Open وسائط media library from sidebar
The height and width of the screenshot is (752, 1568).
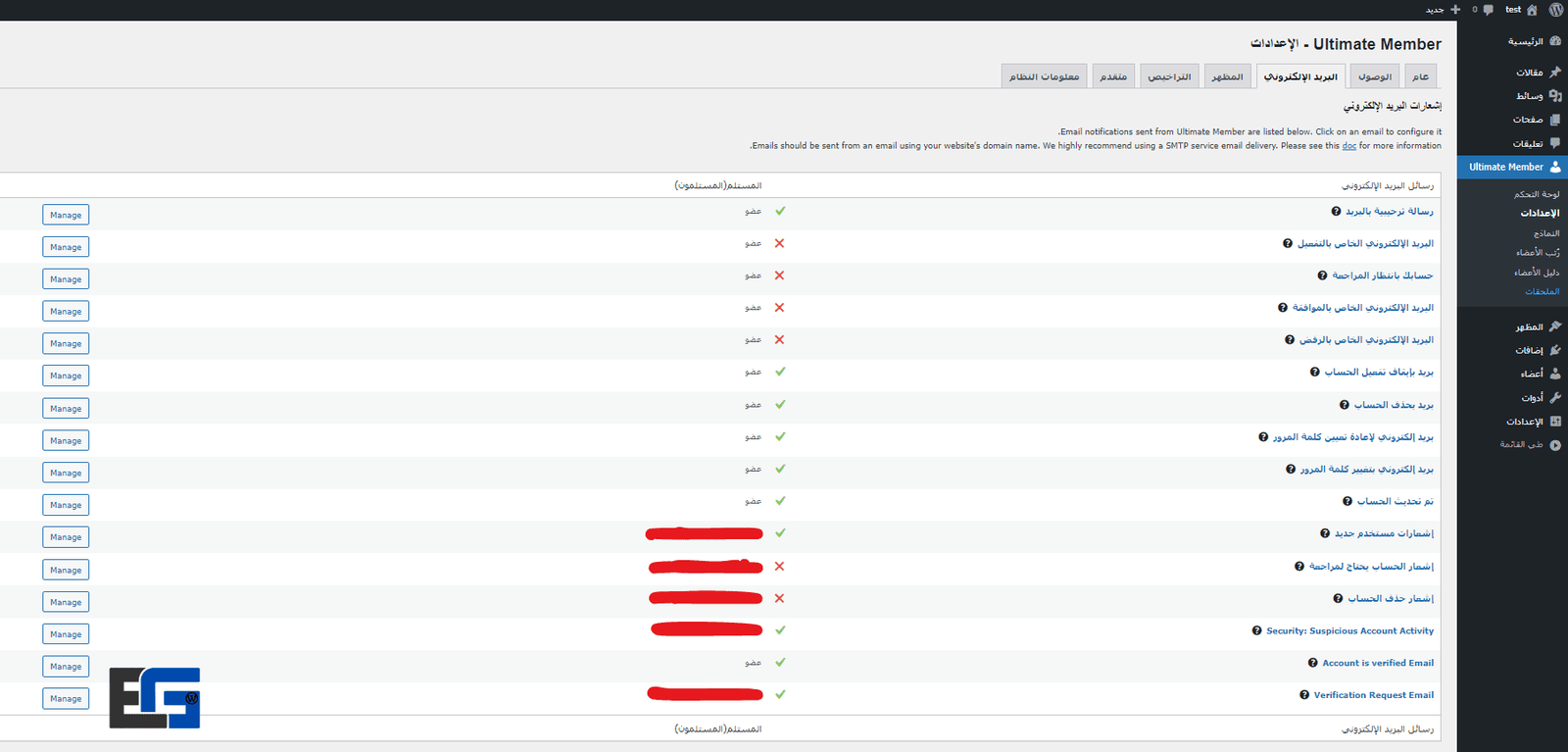click(1530, 96)
